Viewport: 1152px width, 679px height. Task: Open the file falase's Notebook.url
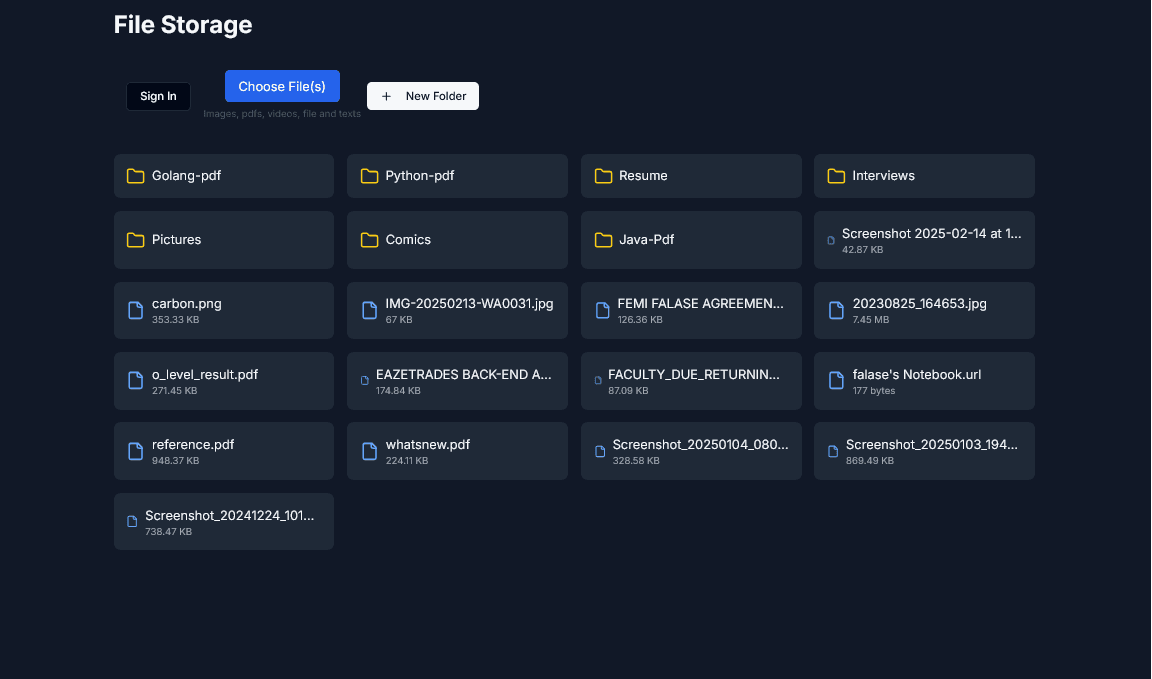(x=922, y=380)
